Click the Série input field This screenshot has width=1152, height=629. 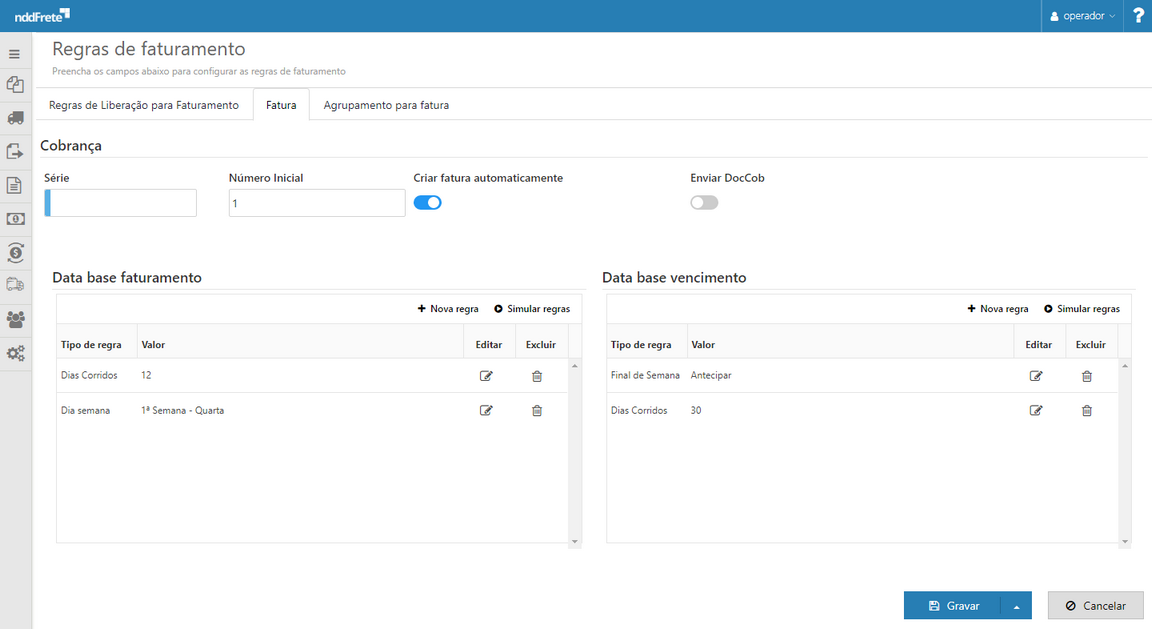click(122, 203)
